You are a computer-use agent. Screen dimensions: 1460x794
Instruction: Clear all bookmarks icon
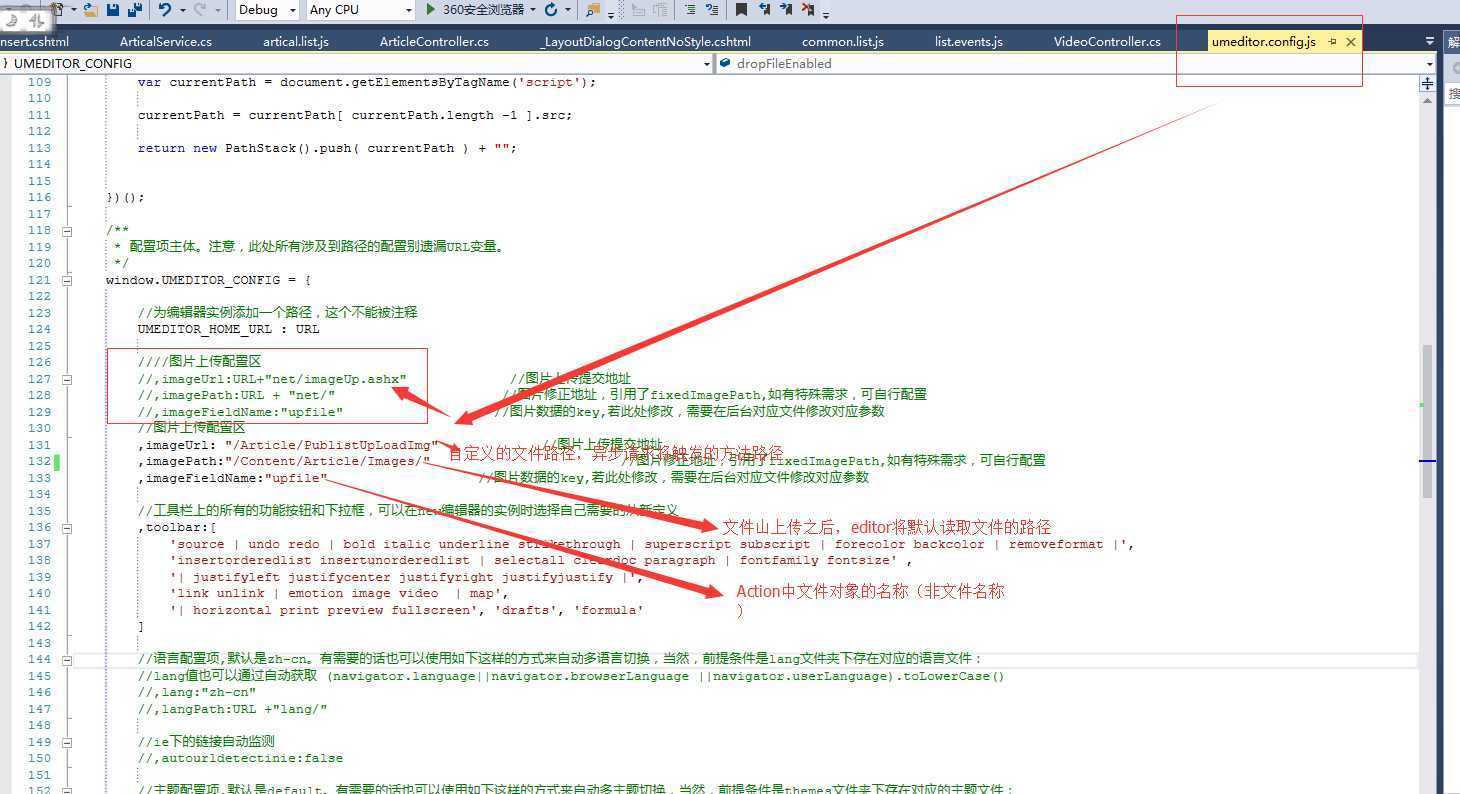(808, 9)
